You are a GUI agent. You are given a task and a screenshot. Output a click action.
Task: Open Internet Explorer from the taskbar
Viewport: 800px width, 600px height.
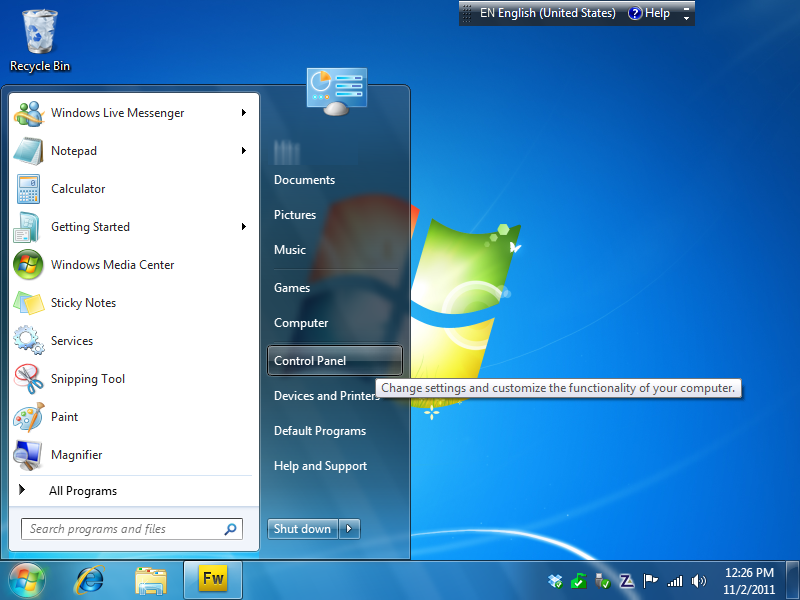click(89, 581)
